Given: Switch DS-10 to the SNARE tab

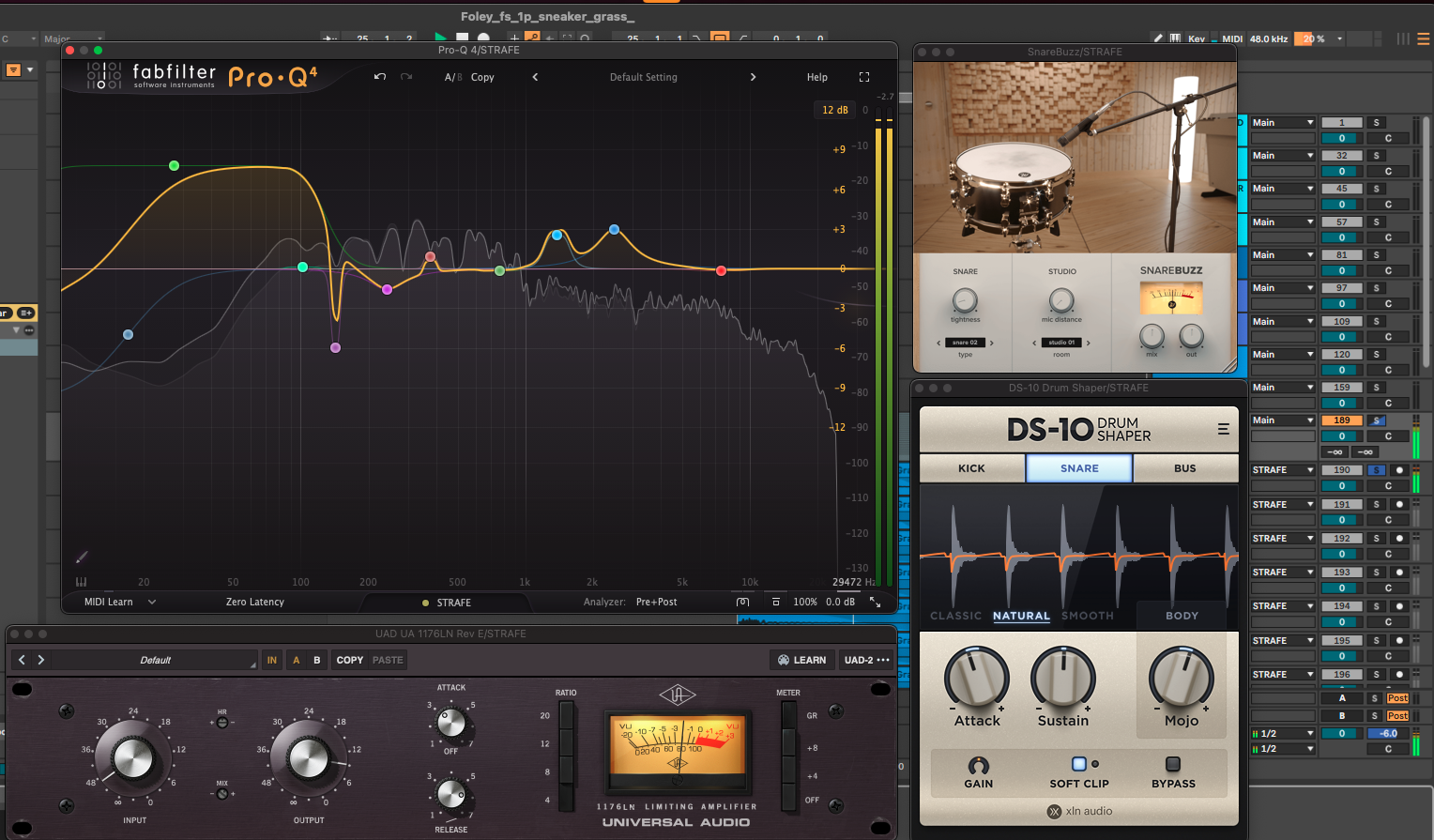Looking at the screenshot, I should pyautogui.click(x=1079, y=468).
